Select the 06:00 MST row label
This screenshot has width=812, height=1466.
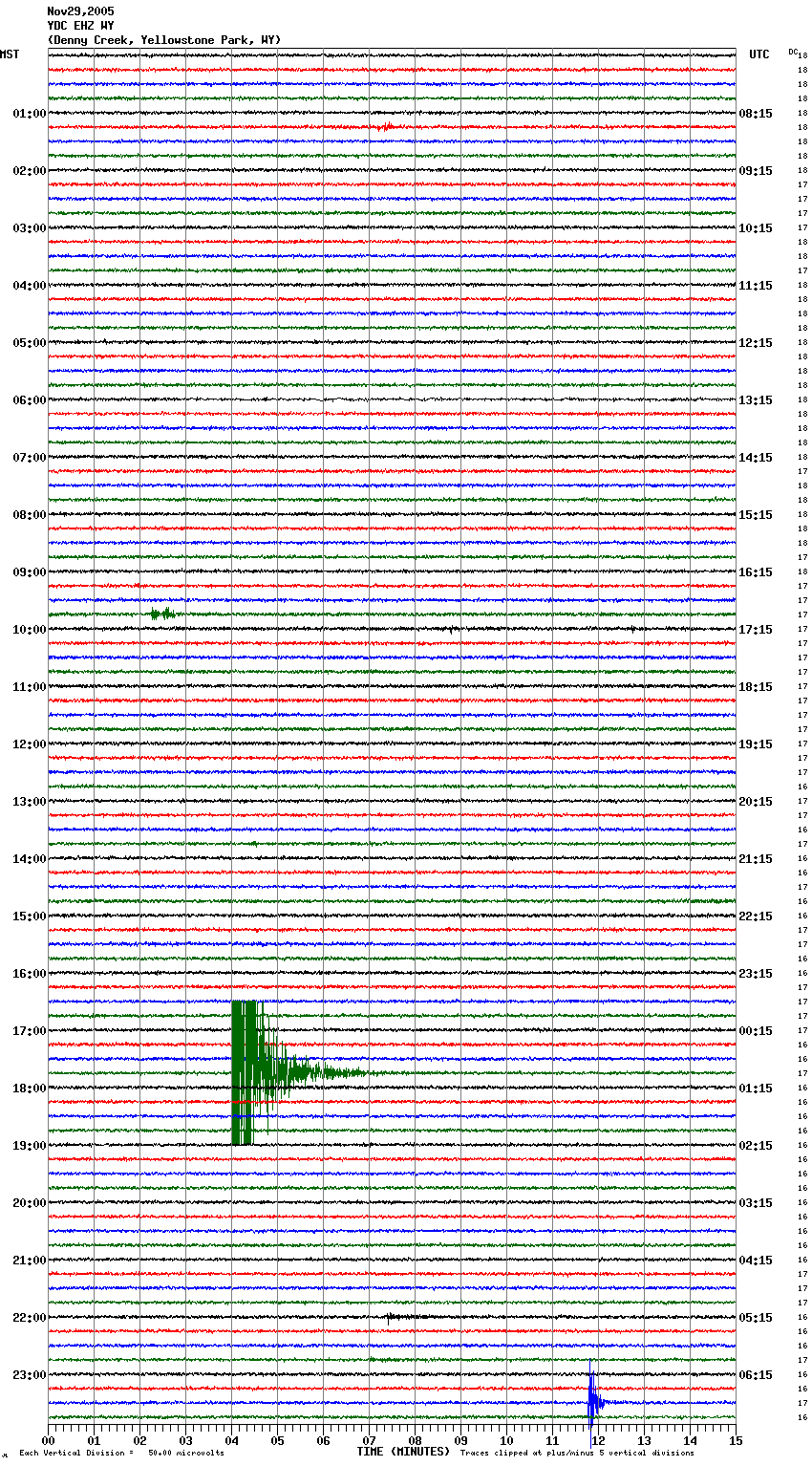point(30,400)
